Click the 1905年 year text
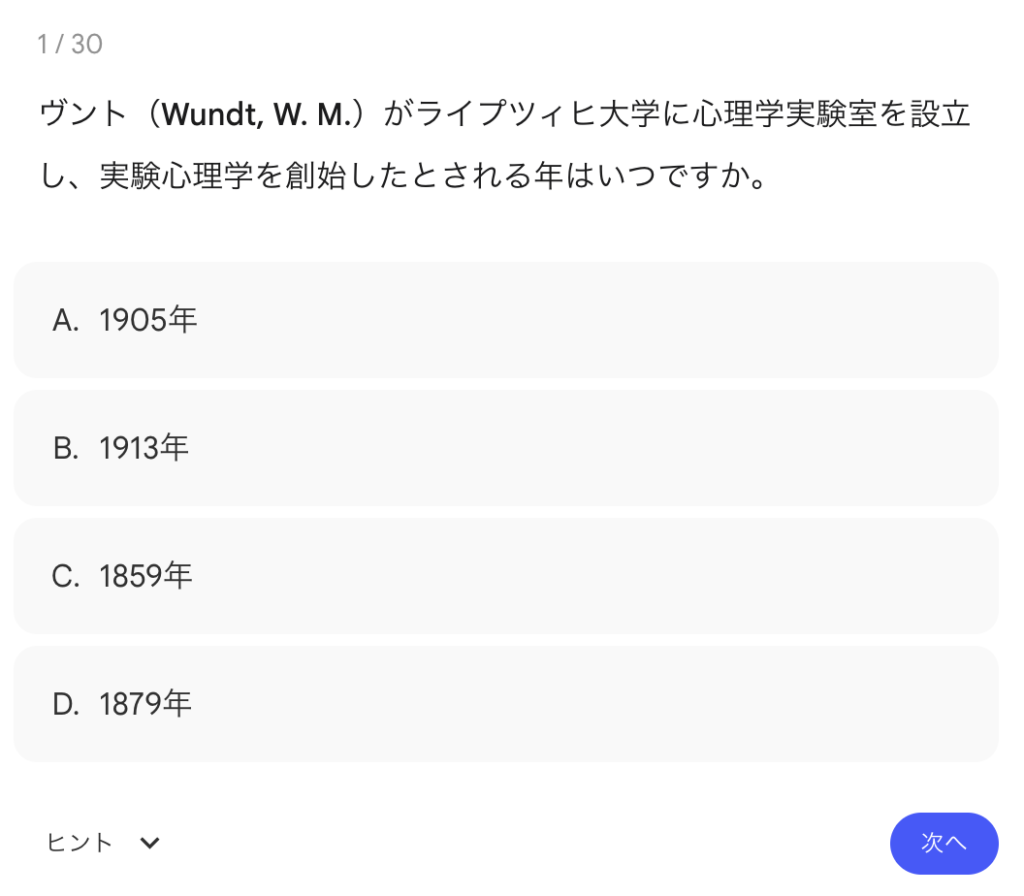The width and height of the screenshot is (1024, 896). pos(148,320)
